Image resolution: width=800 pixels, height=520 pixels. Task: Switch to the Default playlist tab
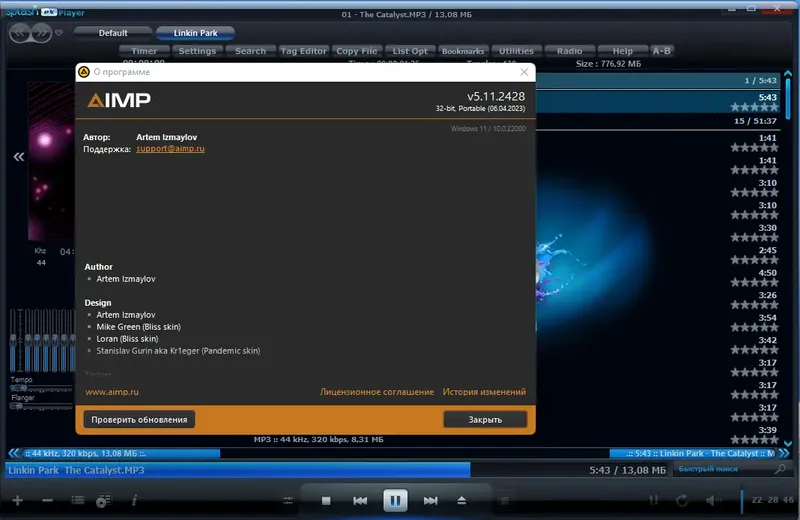[x=113, y=33]
